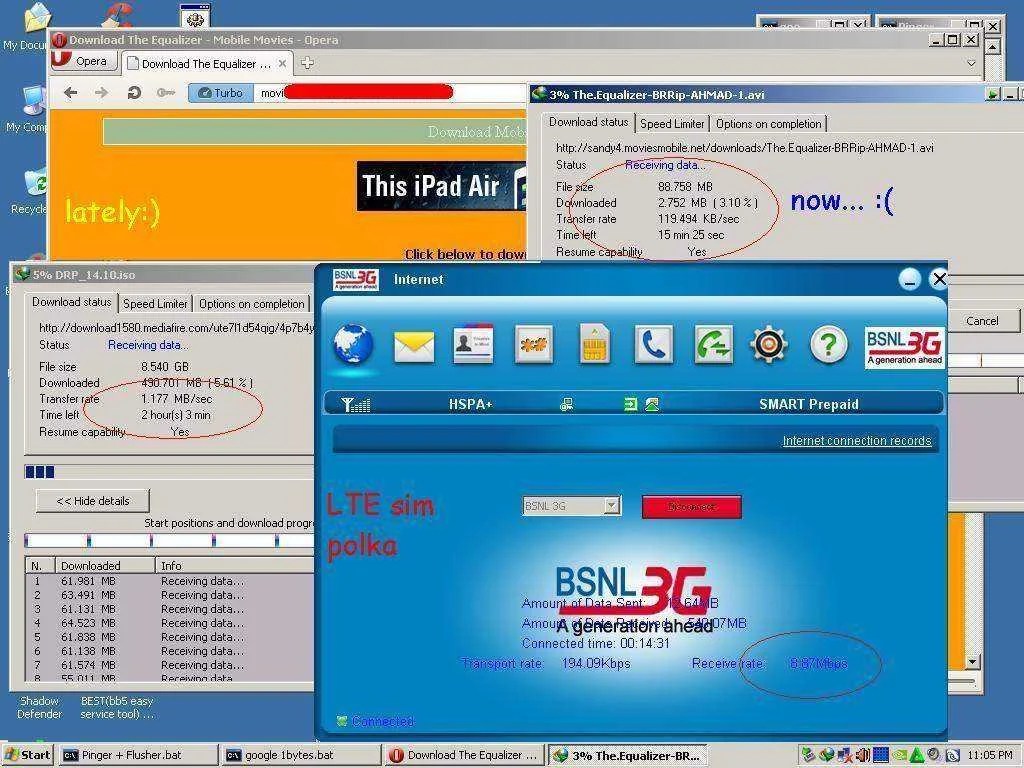Click the signal strength indicator icon

pyautogui.click(x=356, y=405)
